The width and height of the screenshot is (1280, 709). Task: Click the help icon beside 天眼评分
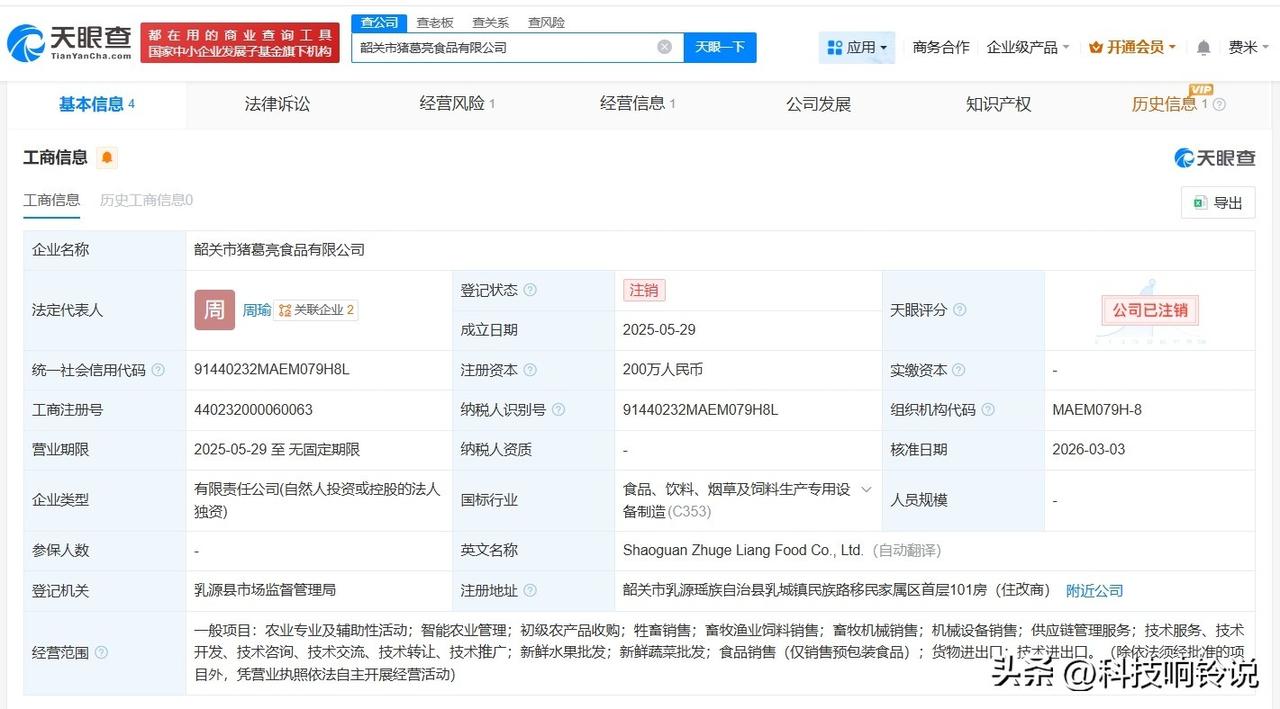958,310
